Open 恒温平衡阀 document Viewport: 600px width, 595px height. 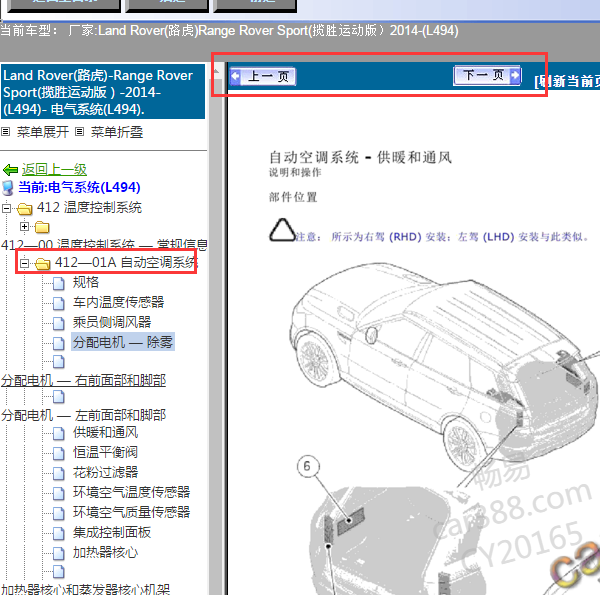pos(105,452)
